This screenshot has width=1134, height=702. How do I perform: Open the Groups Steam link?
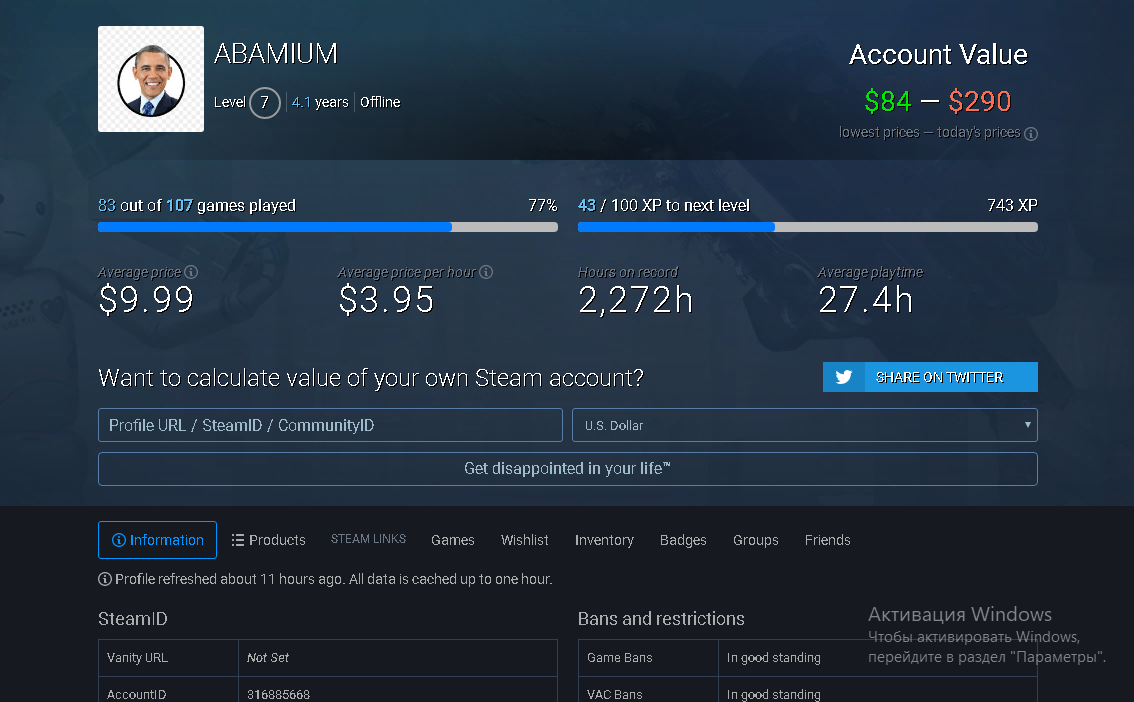pyautogui.click(x=756, y=540)
